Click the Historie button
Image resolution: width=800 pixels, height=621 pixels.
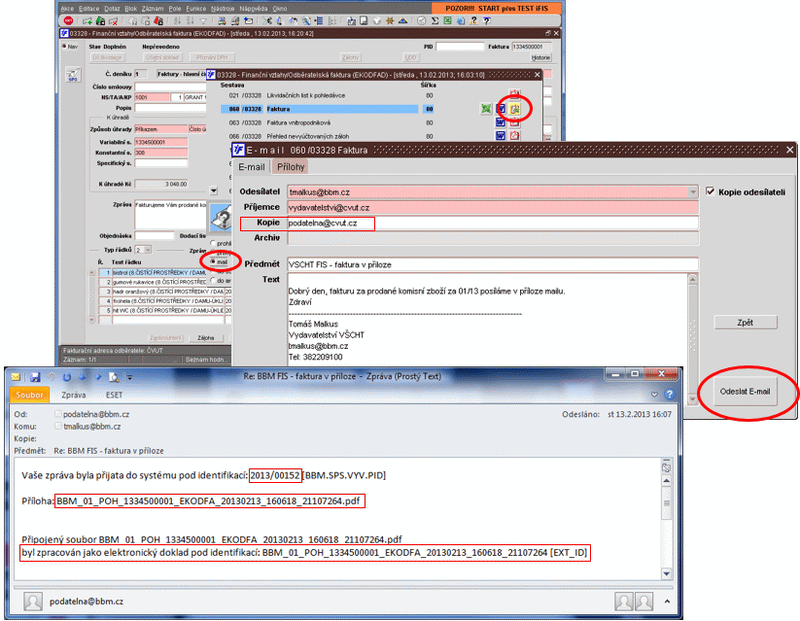tap(541, 58)
